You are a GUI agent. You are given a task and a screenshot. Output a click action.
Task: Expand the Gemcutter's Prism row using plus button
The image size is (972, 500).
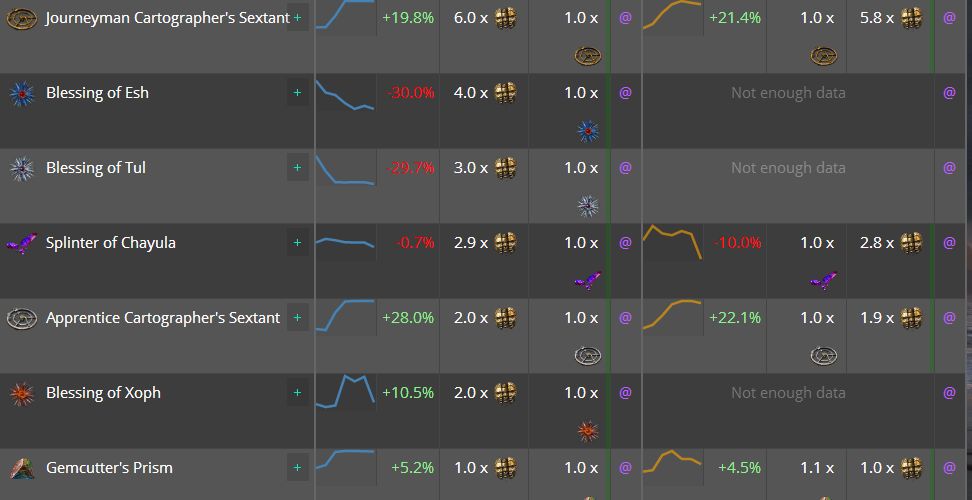coord(297,468)
